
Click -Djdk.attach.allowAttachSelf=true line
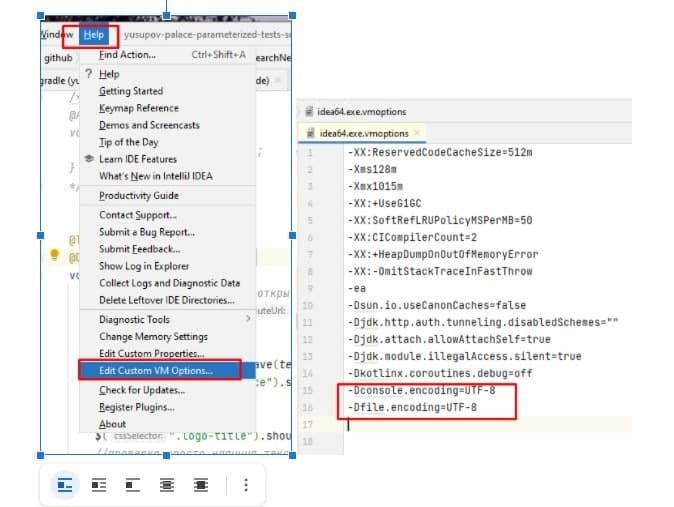point(449,339)
